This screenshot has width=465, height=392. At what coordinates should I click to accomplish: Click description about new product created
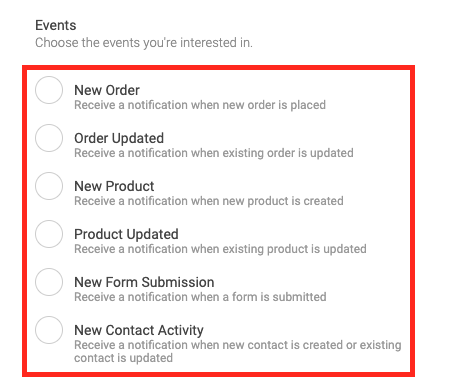(209, 201)
